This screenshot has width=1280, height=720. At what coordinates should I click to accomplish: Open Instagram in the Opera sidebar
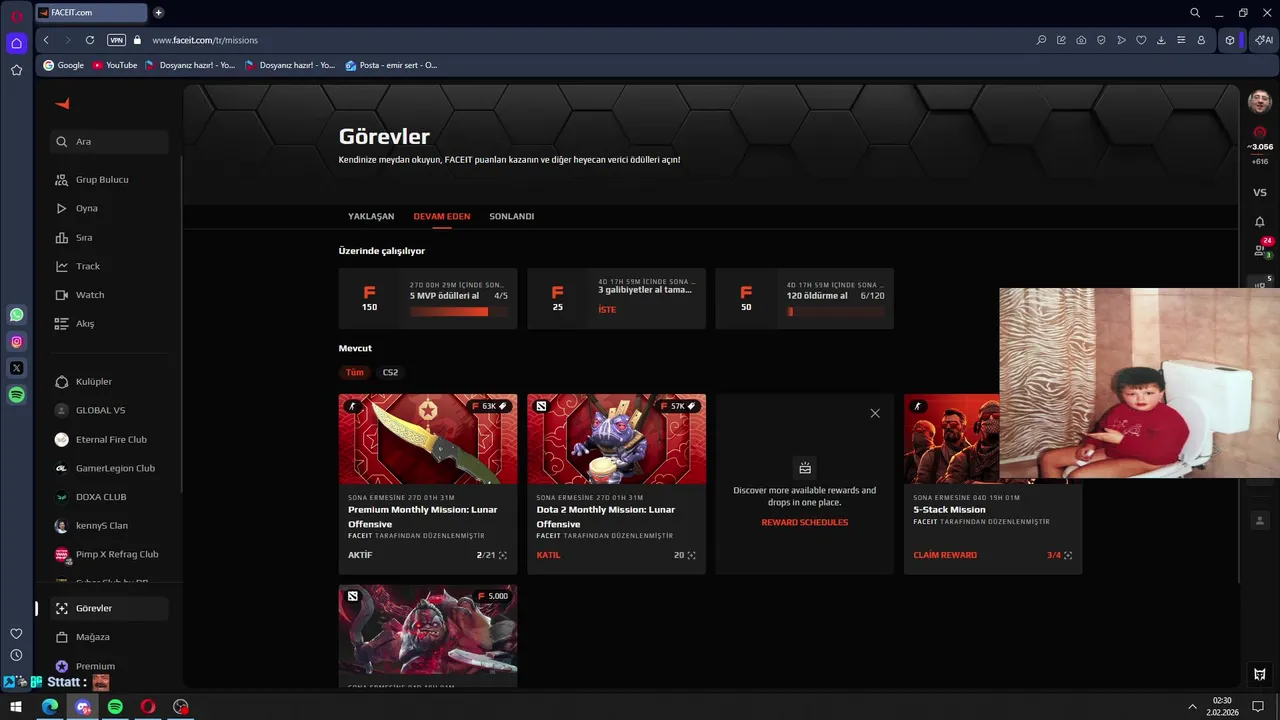click(x=16, y=341)
